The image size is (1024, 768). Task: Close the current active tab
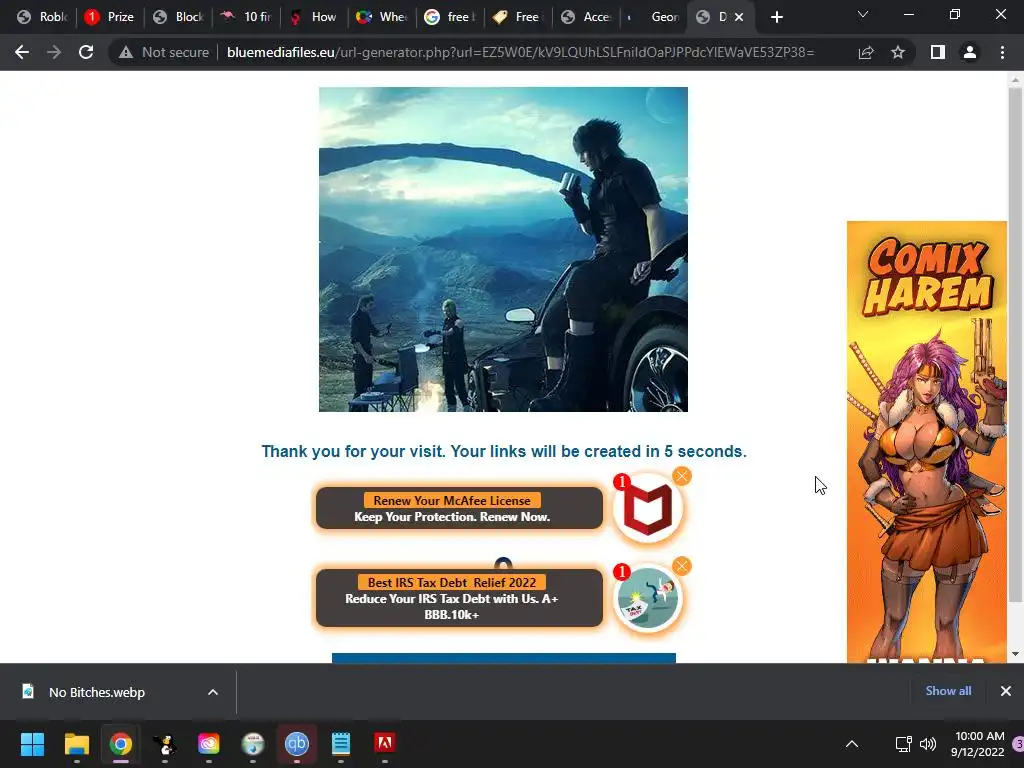(x=739, y=17)
